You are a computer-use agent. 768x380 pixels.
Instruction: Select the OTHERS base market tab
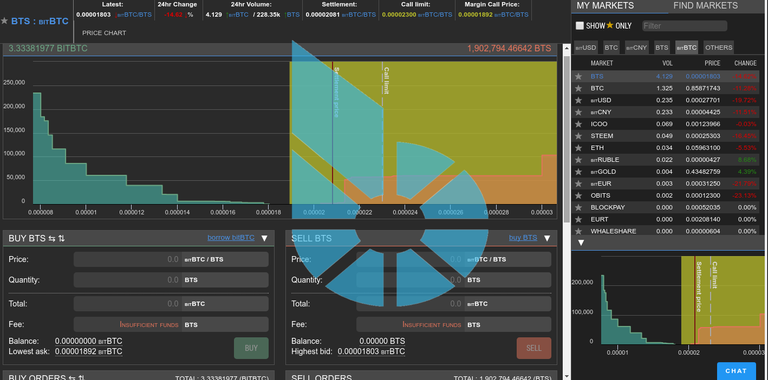click(719, 48)
